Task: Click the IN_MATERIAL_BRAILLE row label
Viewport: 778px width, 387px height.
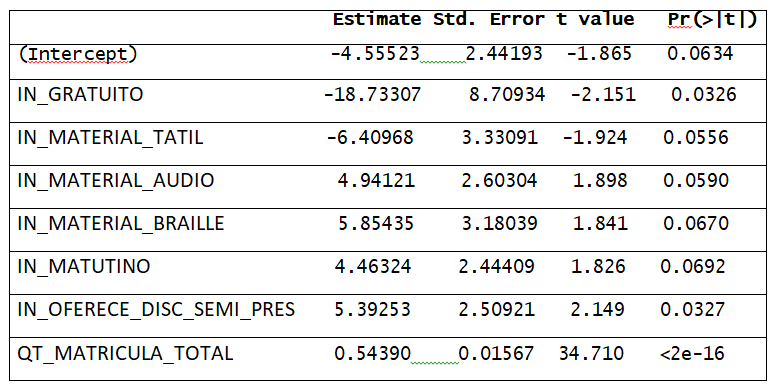Action: click(121, 224)
